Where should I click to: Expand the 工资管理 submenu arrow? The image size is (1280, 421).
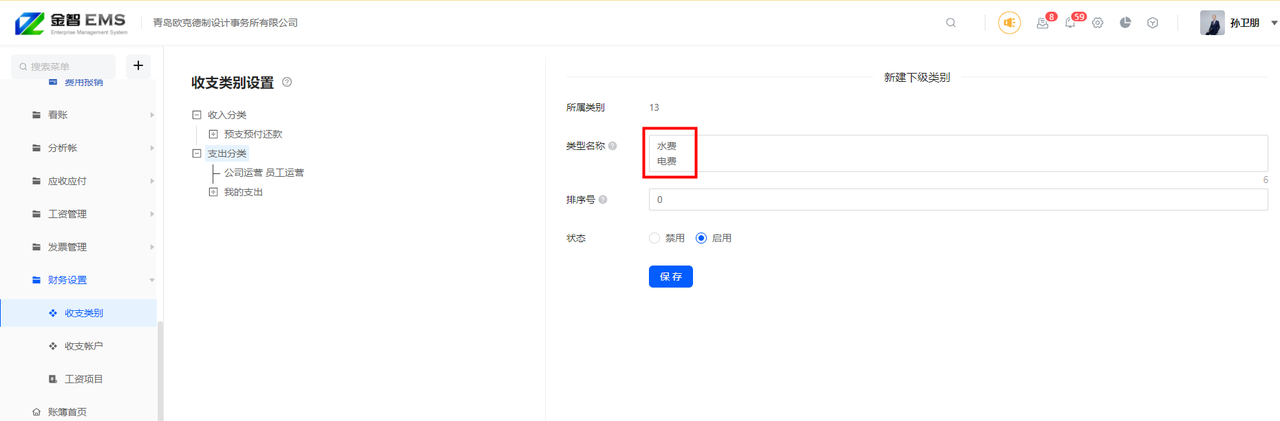(x=152, y=214)
